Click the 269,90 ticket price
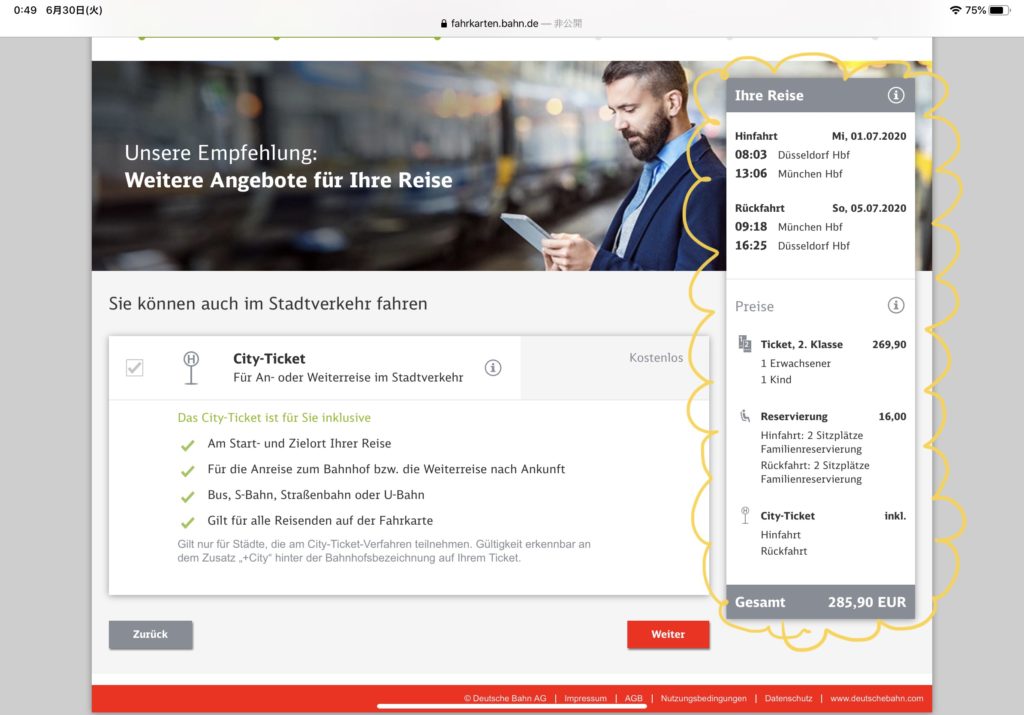 pos(889,344)
